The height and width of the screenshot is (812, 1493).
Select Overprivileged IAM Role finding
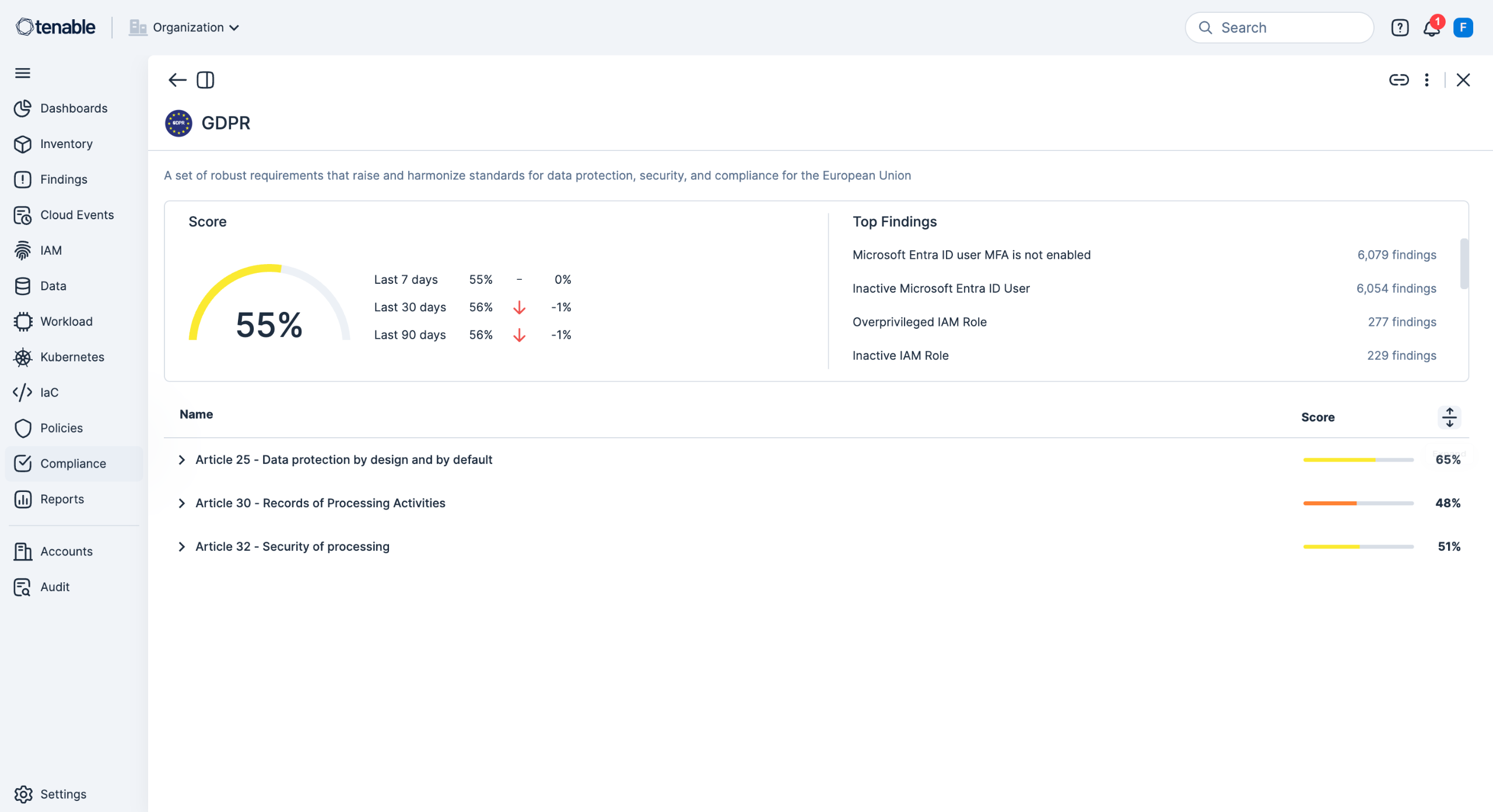click(x=919, y=322)
